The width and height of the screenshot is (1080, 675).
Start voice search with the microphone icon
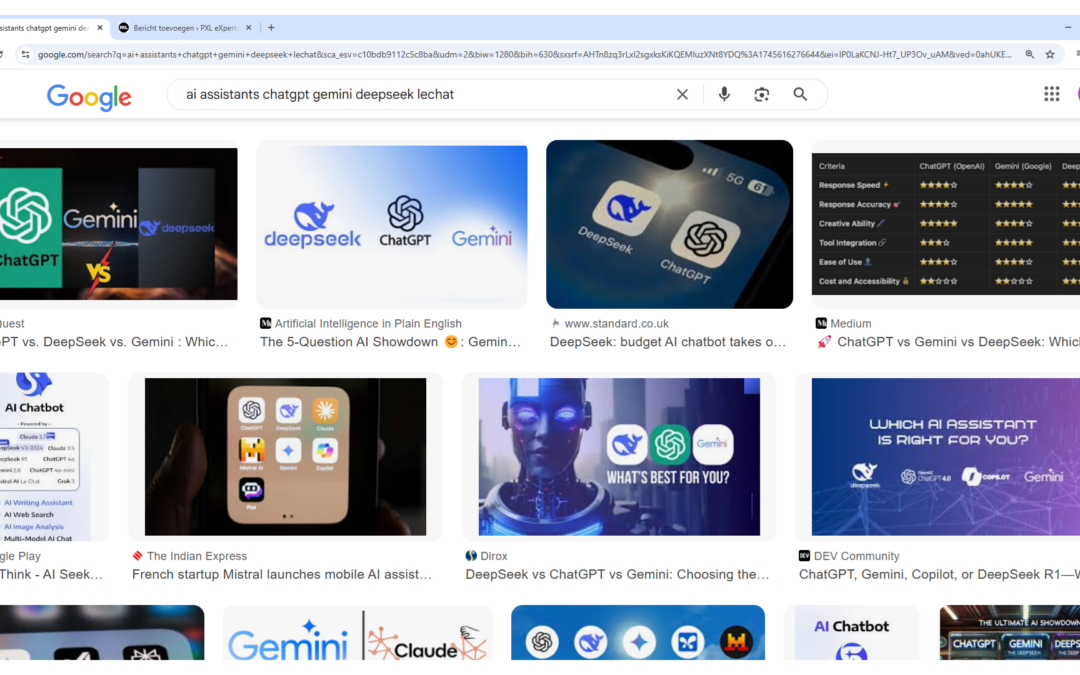724,94
